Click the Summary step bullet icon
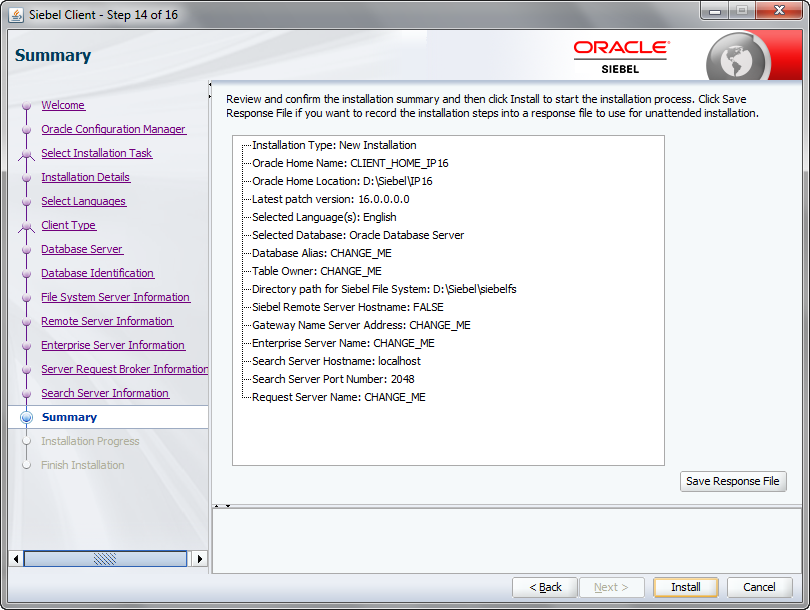810x610 pixels. (26, 417)
